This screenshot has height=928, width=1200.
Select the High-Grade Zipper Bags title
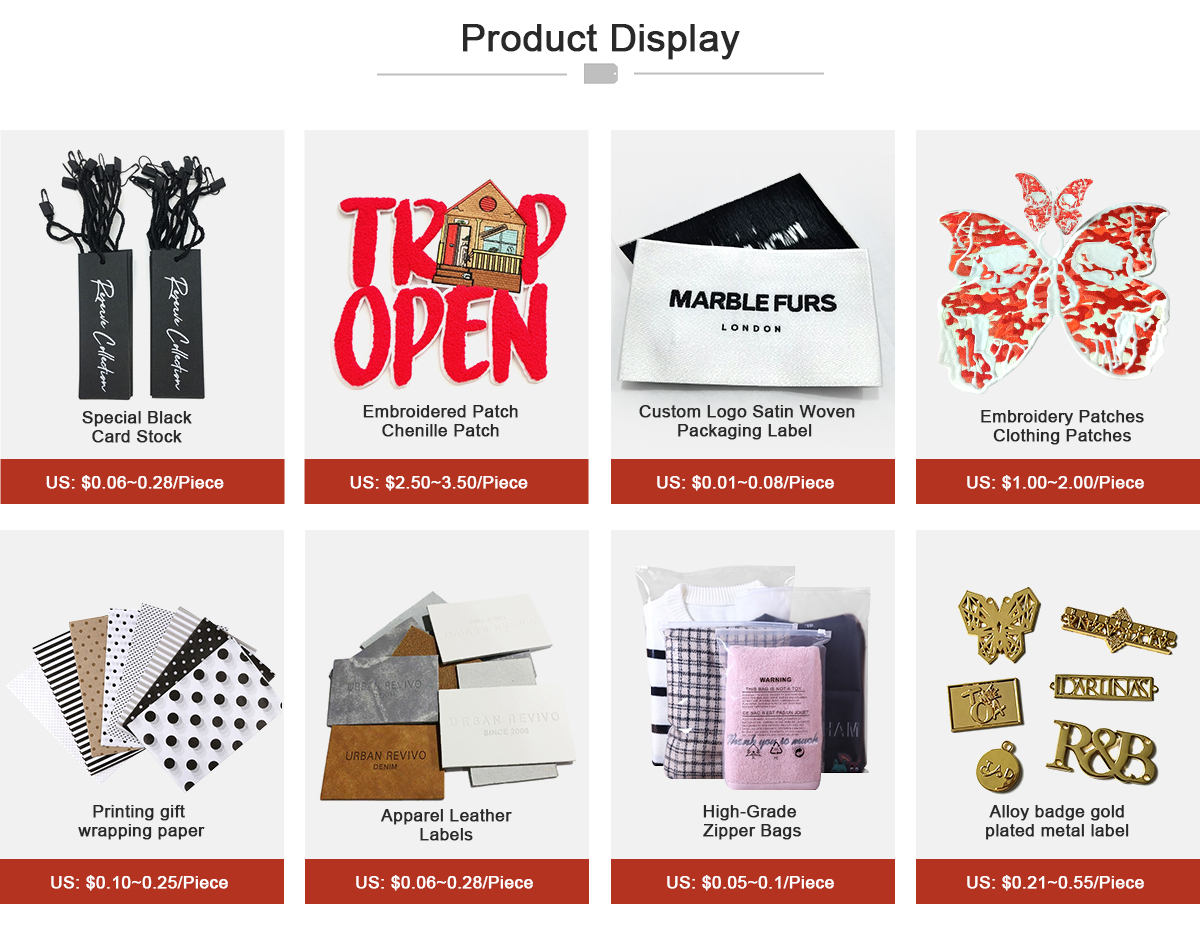point(751,821)
